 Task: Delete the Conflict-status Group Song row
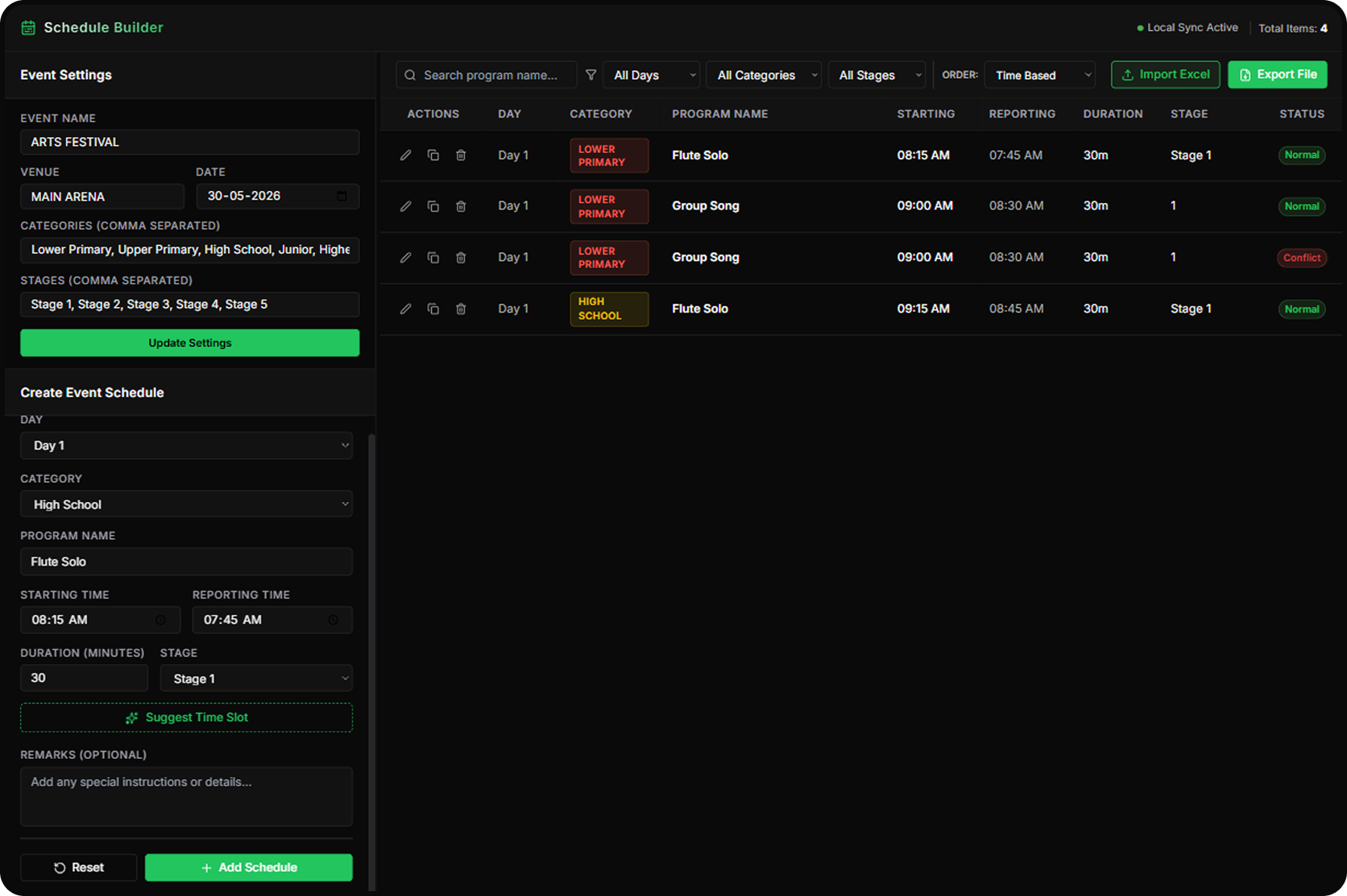pos(461,258)
